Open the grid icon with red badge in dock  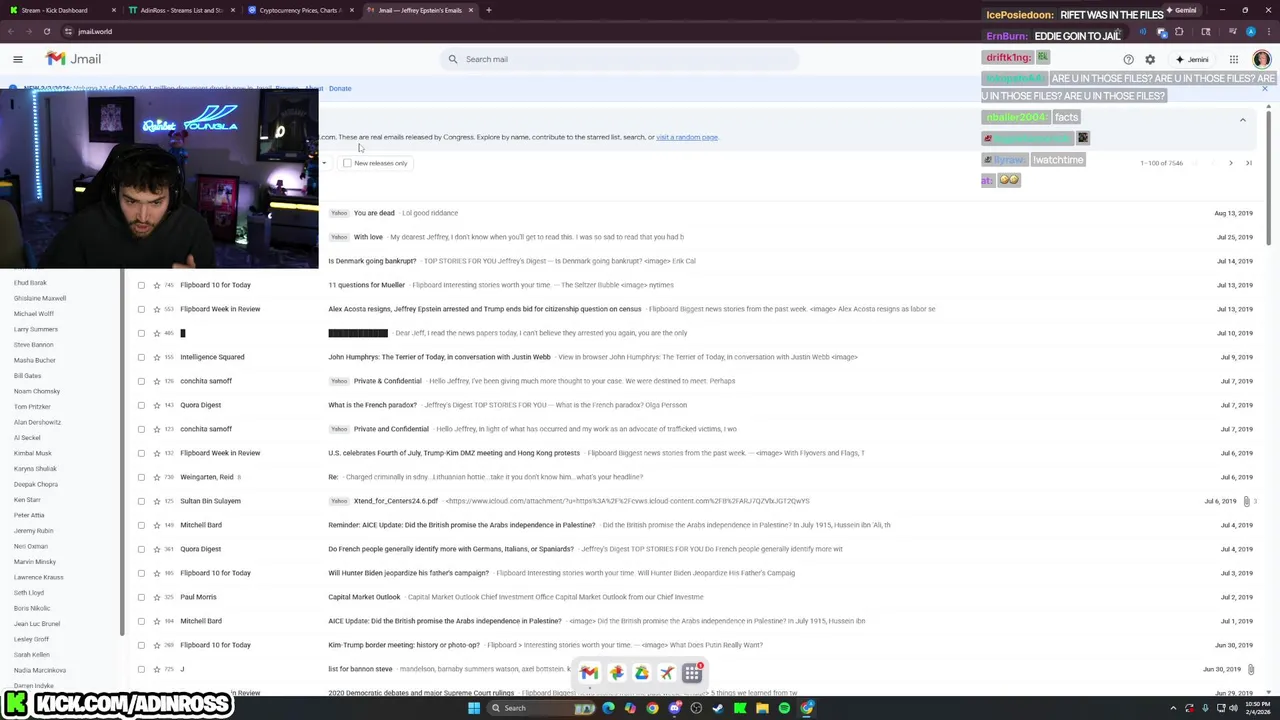tap(692, 673)
